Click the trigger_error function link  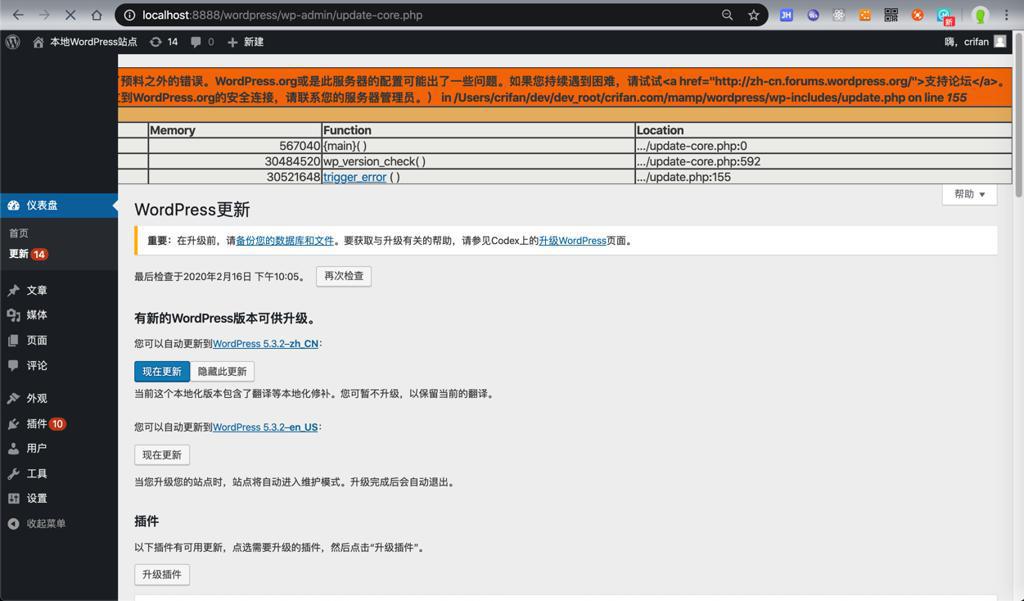click(x=355, y=177)
